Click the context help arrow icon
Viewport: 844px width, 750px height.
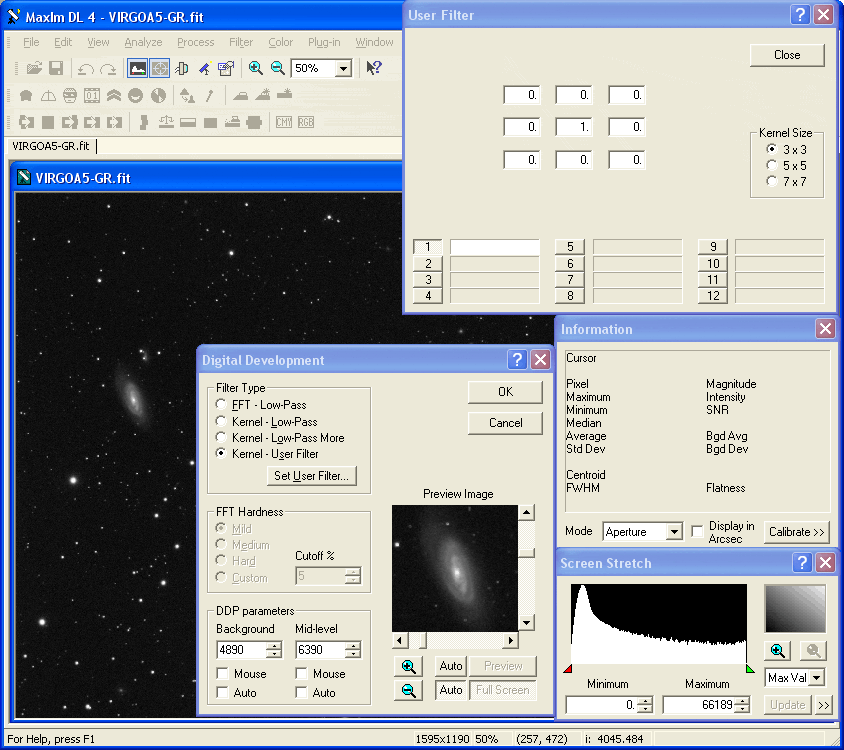373,68
